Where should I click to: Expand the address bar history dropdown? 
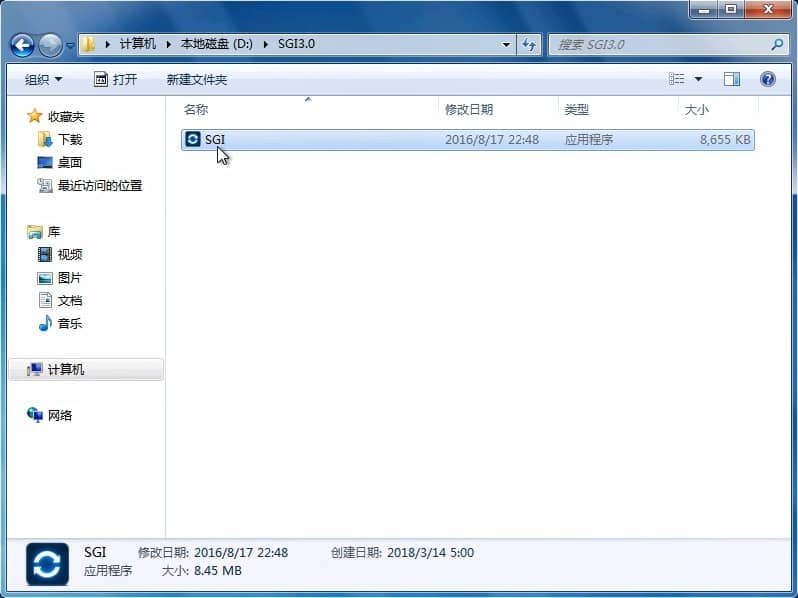pyautogui.click(x=507, y=45)
